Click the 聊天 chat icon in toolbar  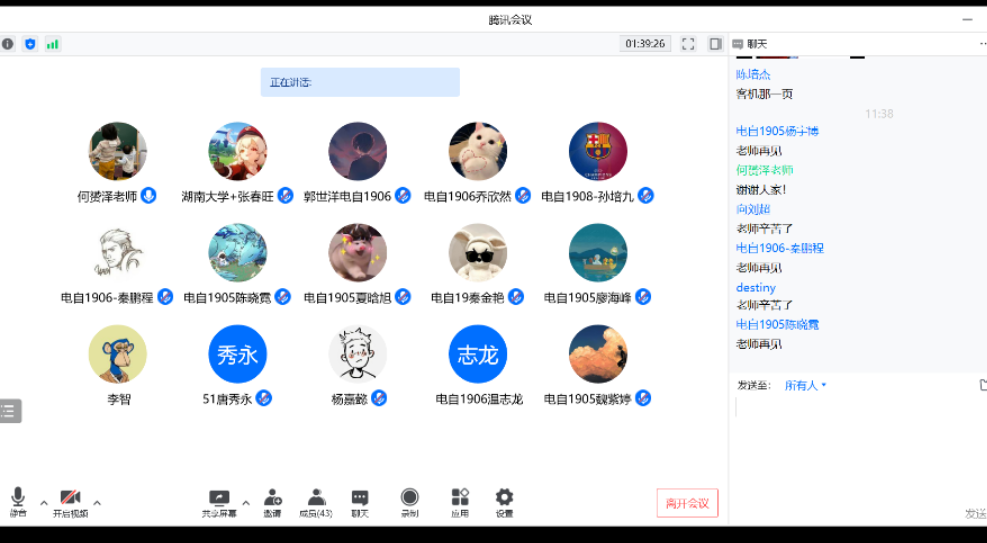[360, 501]
